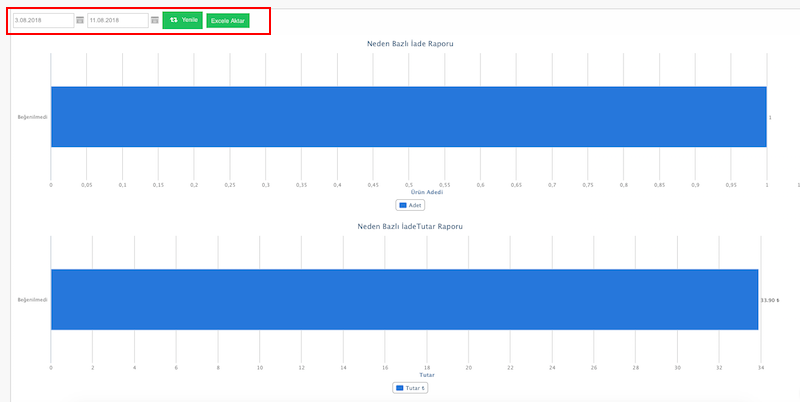Click the end date field 11.08.2018
800x402 pixels.
click(x=117, y=20)
